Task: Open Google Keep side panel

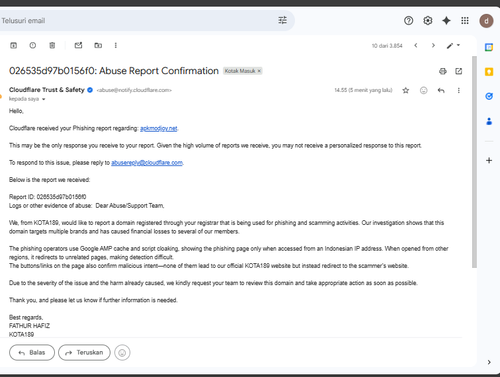Action: [489, 72]
